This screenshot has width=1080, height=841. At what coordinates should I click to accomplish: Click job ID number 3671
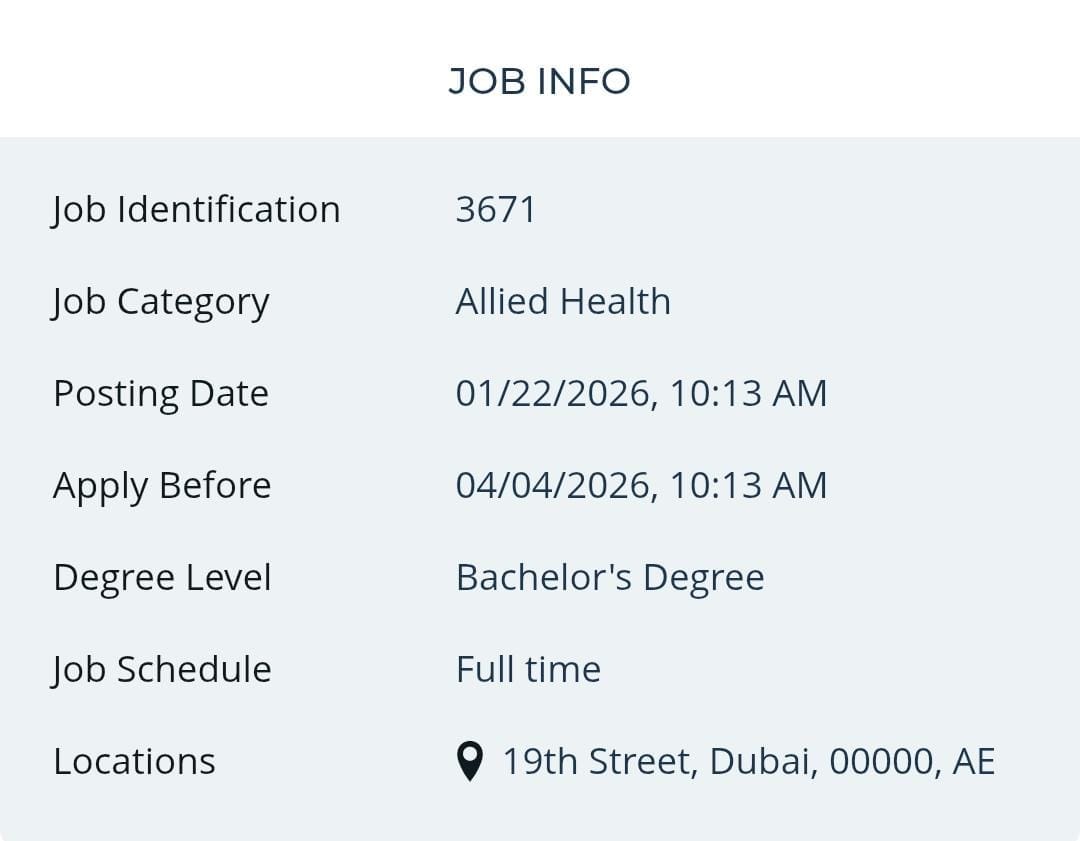(496, 210)
